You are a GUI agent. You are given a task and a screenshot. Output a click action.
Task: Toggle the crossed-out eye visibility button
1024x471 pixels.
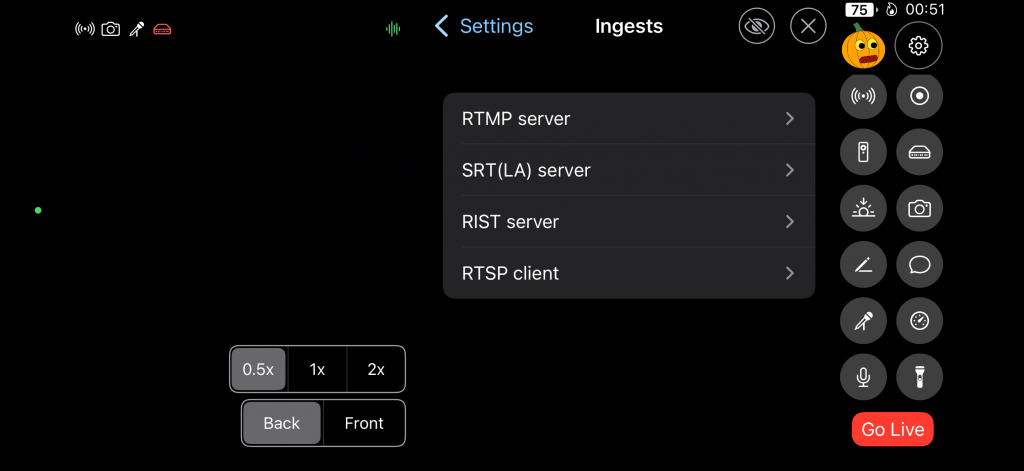coord(757,26)
